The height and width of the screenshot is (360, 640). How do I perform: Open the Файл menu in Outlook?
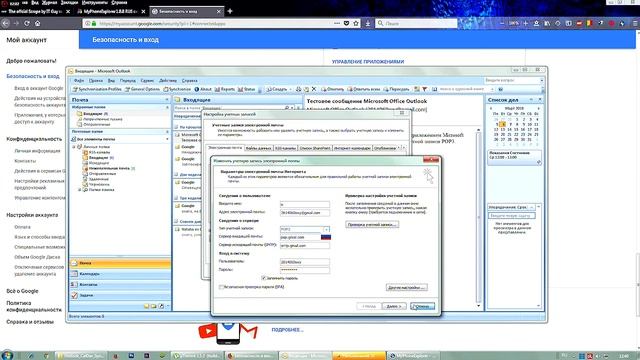tap(79, 81)
